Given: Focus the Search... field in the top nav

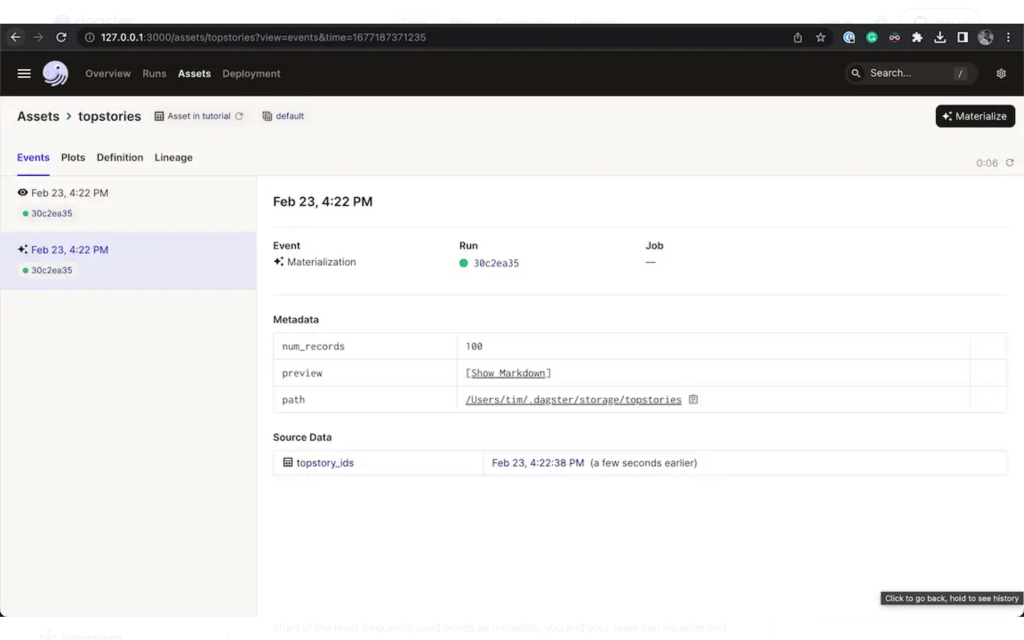Looking at the screenshot, I should (x=911, y=73).
